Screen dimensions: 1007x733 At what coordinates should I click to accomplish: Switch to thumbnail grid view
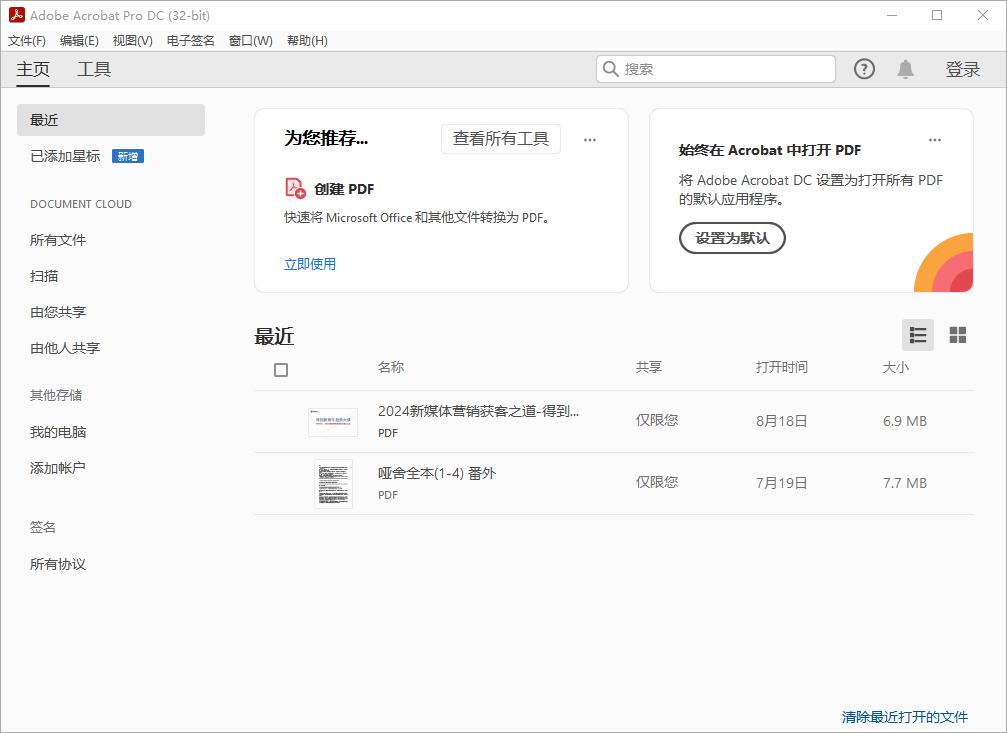pyautogui.click(x=957, y=335)
